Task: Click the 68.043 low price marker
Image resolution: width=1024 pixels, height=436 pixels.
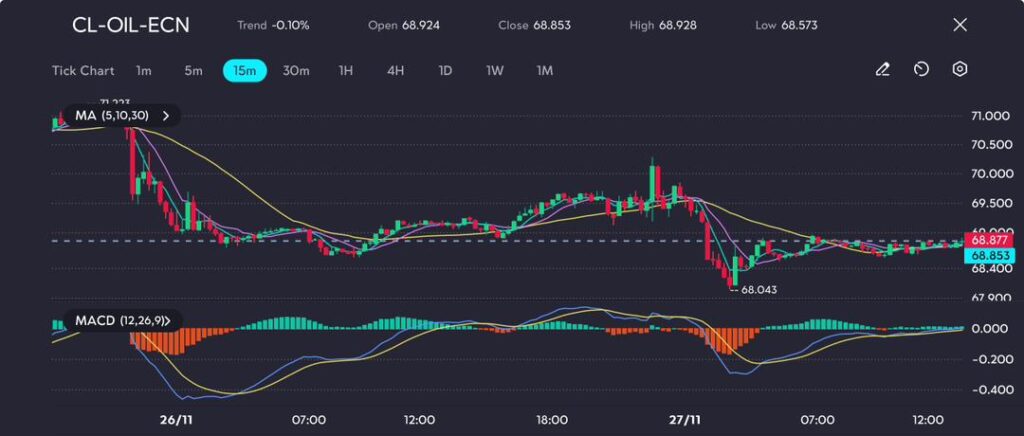Action: click(755, 289)
